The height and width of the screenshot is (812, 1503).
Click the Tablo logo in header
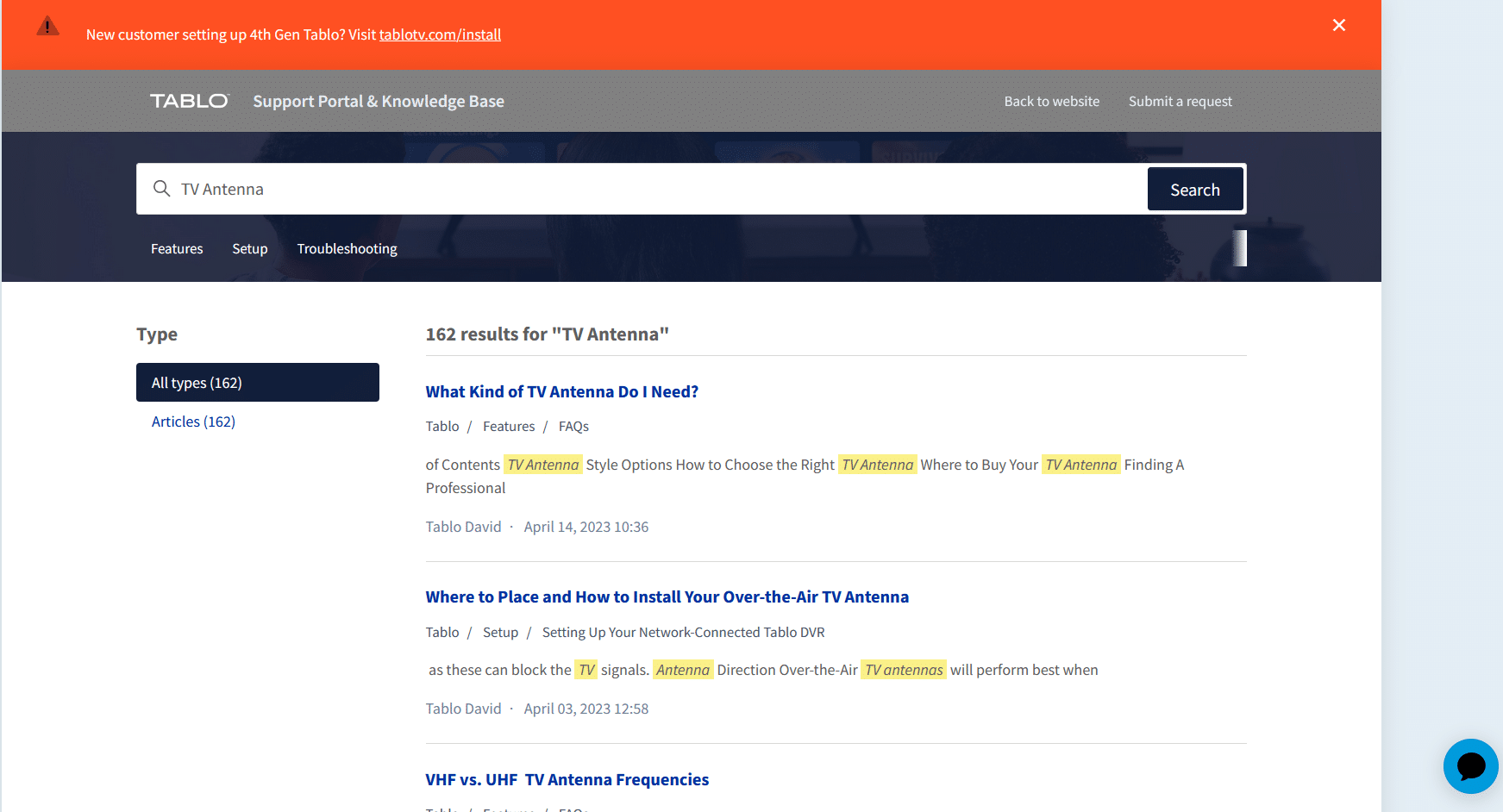[190, 101]
